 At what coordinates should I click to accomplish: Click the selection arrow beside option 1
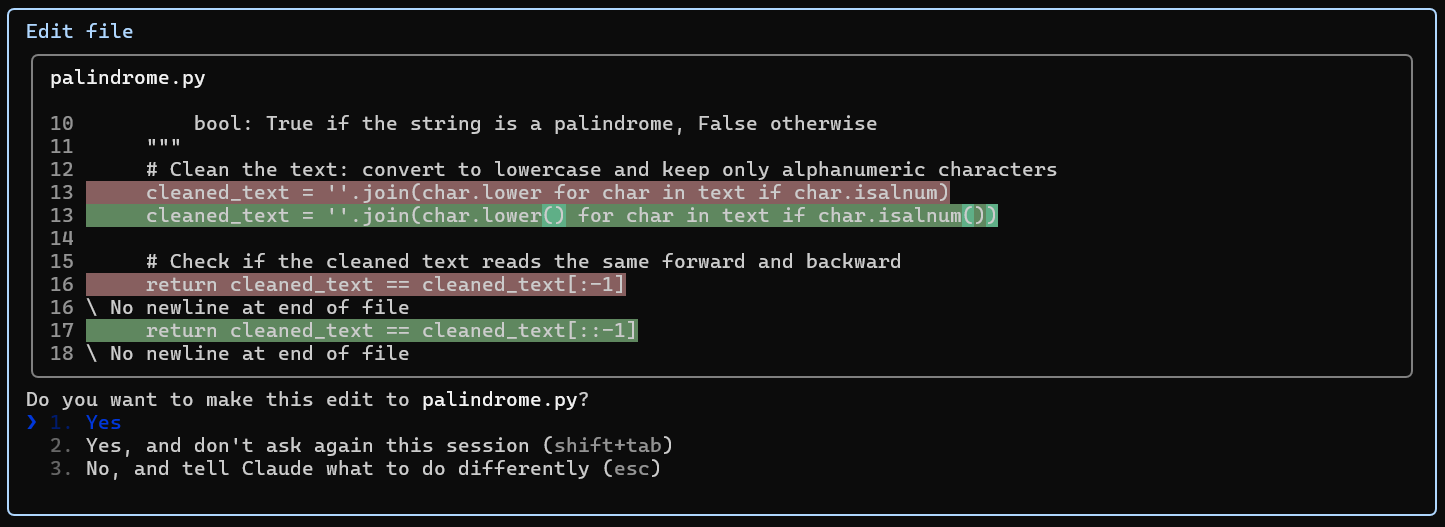pyautogui.click(x=31, y=423)
